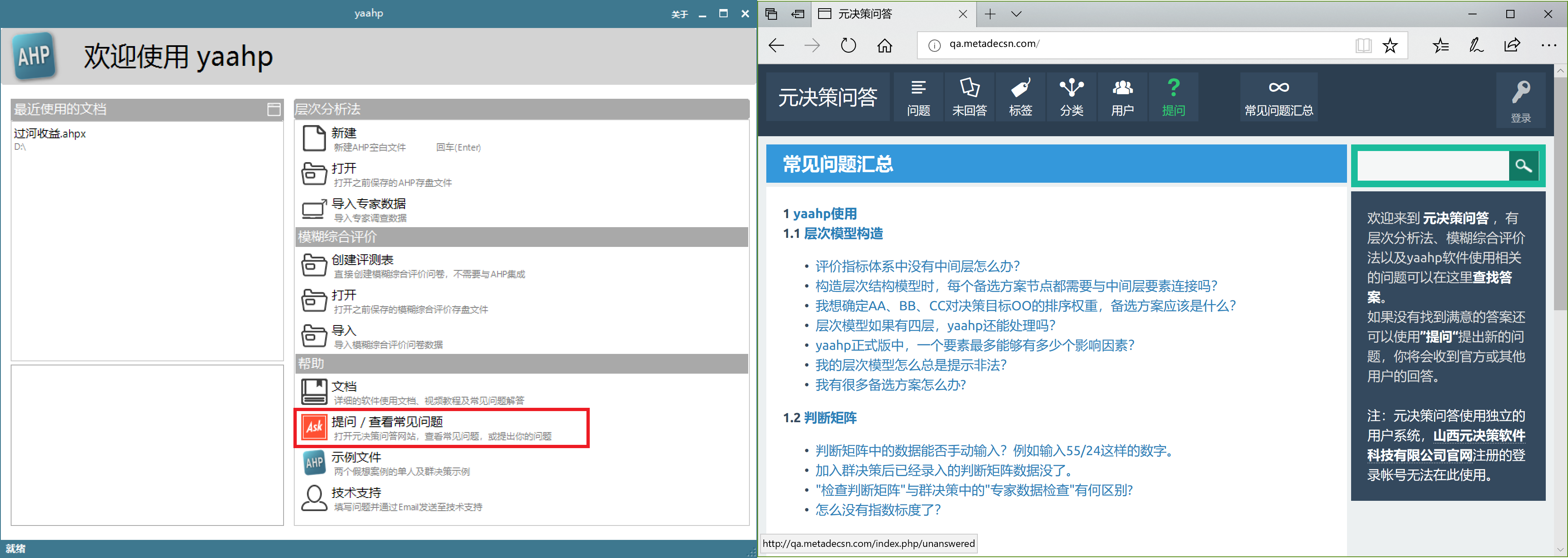
Task: Open link 怎么没有指数标度了?
Action: point(878,510)
